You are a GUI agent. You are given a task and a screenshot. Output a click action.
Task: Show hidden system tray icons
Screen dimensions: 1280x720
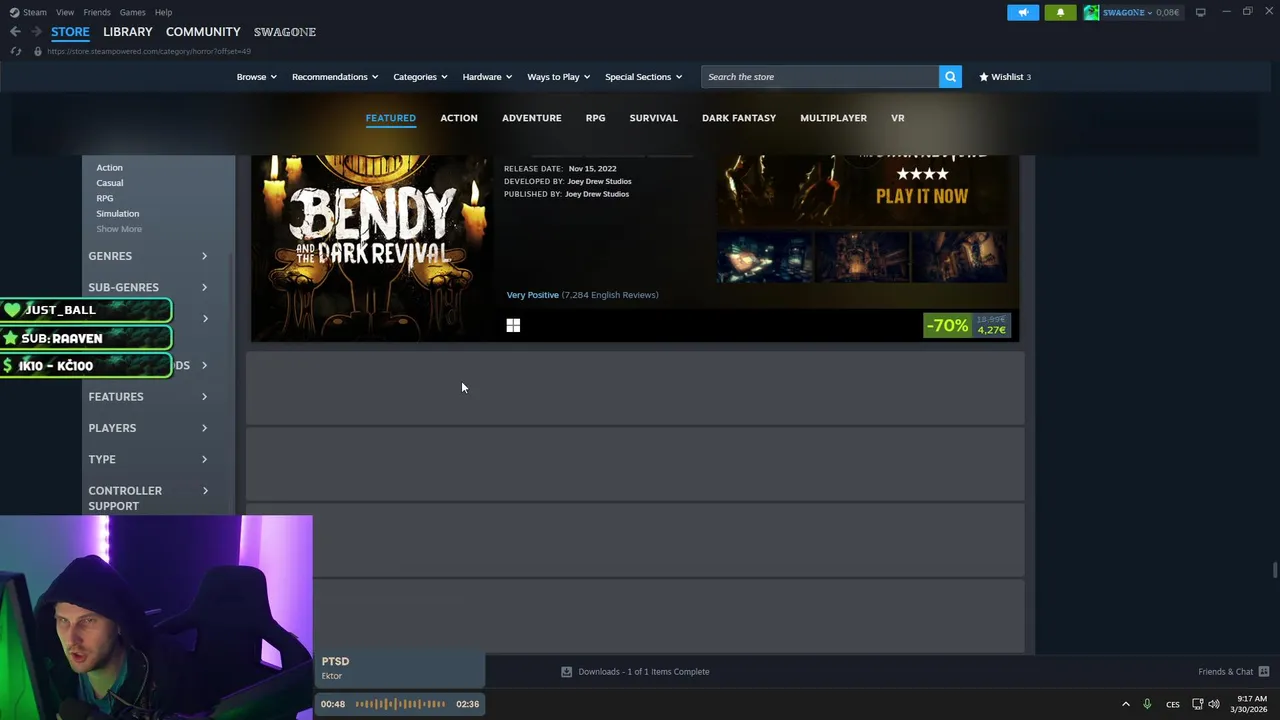[1125, 704]
